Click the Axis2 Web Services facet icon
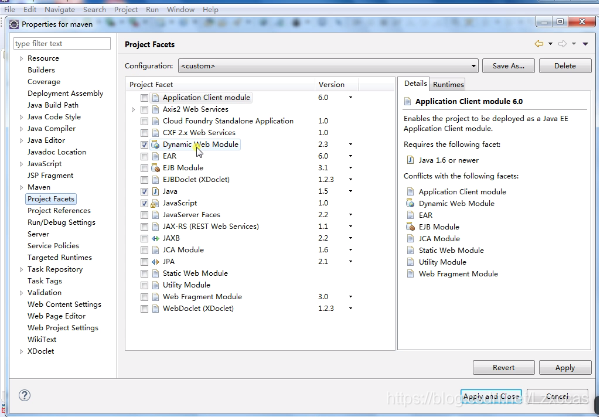 155,110
